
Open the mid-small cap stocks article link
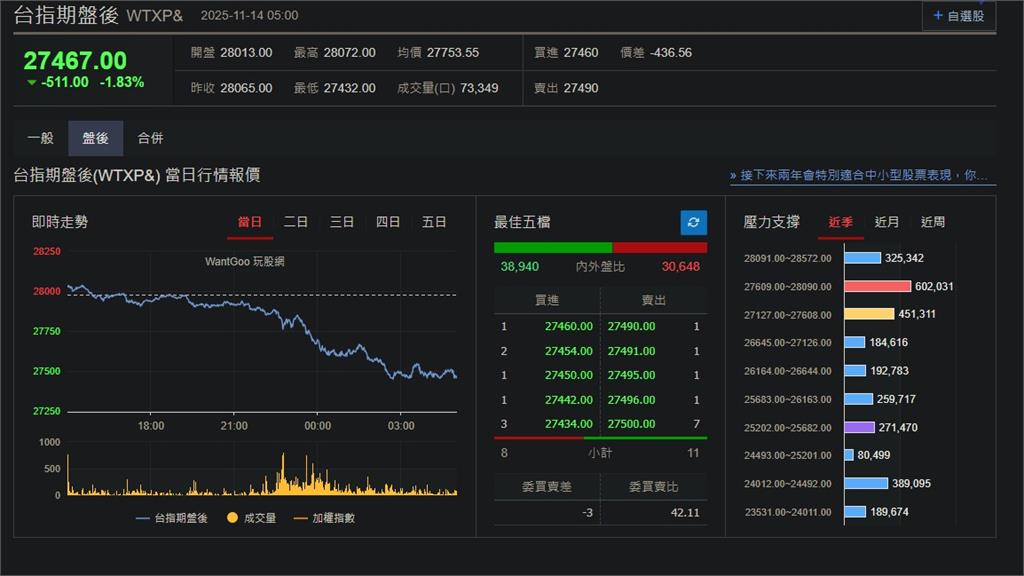coord(858,173)
